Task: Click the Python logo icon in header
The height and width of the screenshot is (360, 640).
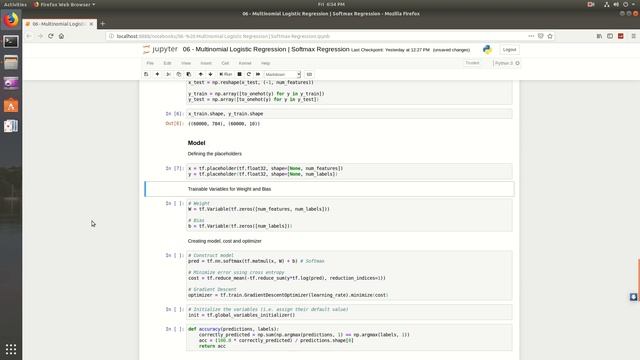Action: (x=487, y=49)
